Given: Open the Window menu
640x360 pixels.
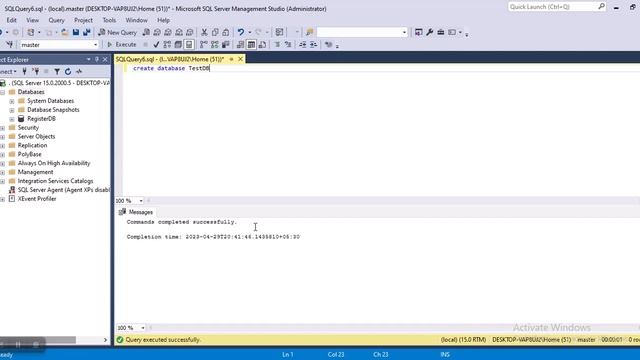Looking at the screenshot, I should [x=136, y=20].
